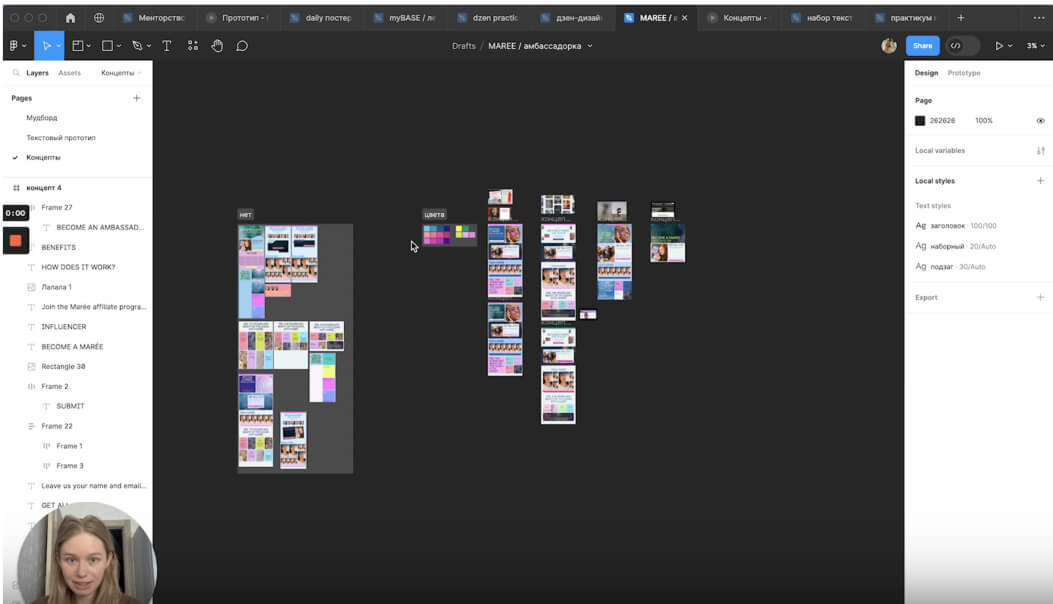The width and height of the screenshot is (1053, 604).
Task: Click the Share button
Action: (x=922, y=46)
